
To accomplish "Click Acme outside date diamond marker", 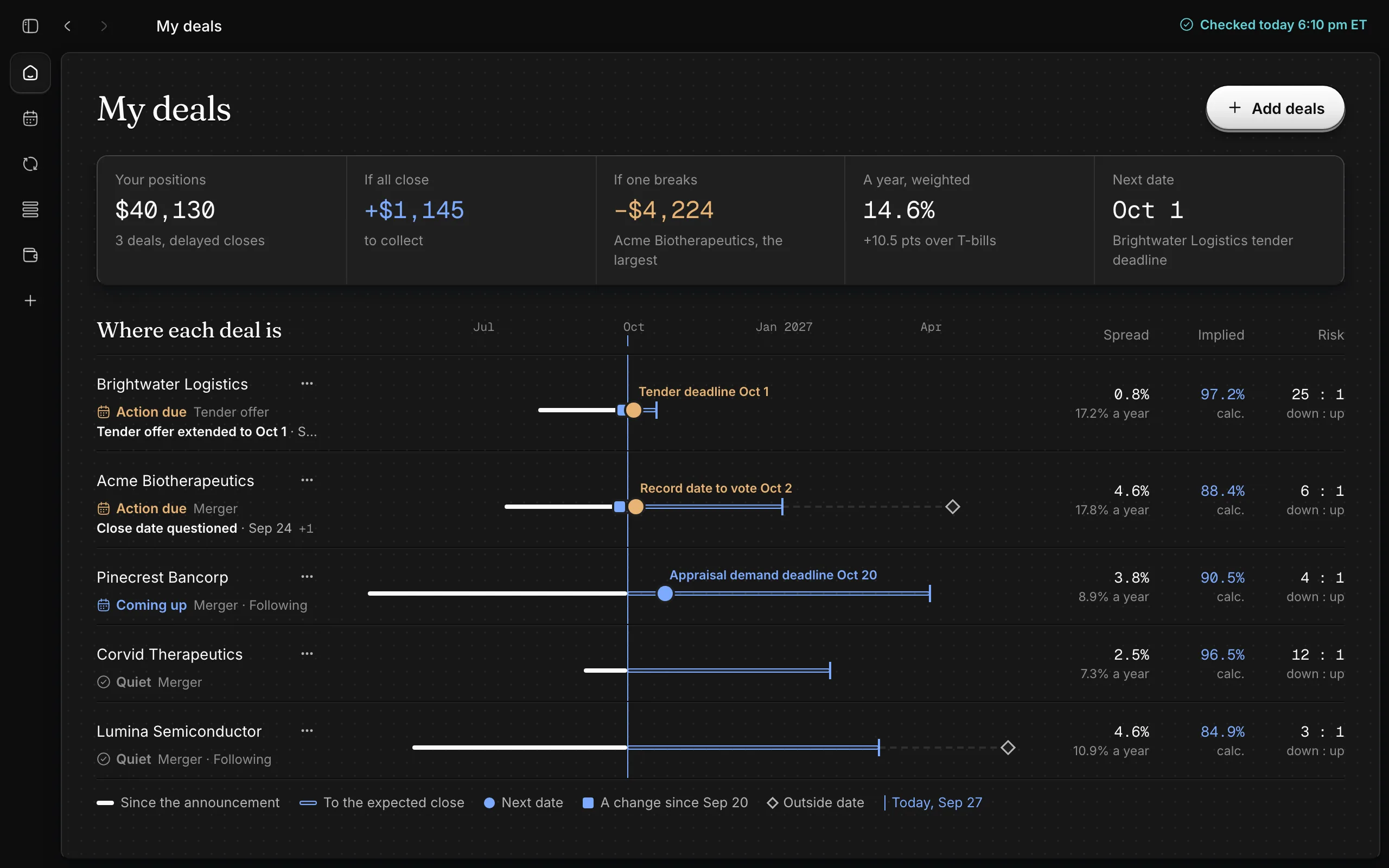I will point(953,506).
